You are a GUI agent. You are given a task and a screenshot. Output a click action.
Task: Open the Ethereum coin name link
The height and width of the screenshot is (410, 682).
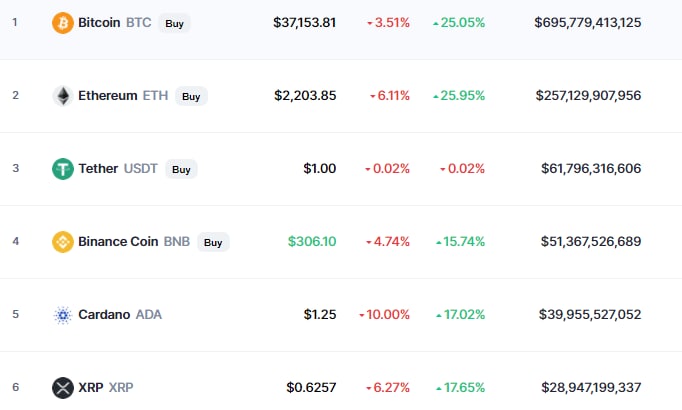click(x=108, y=96)
